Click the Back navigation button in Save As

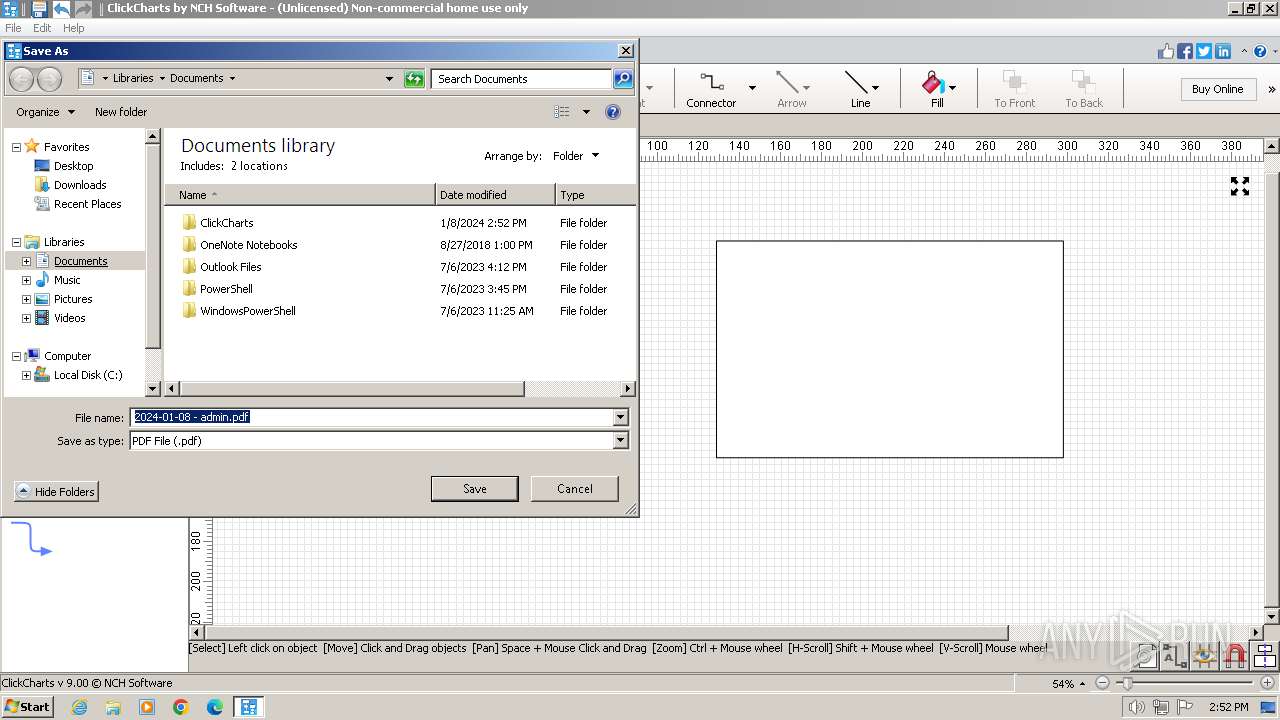point(21,79)
